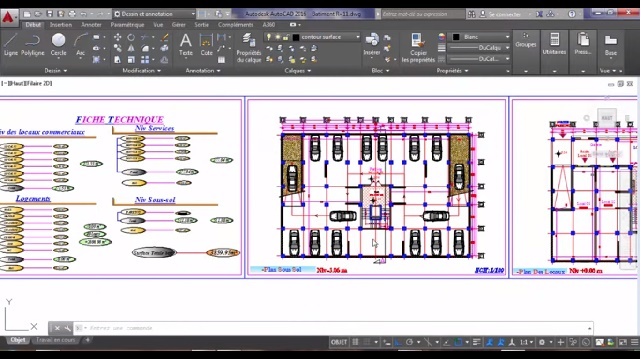Screen dimensions: 641x360
Task: Click the table annotation icon
Action: coord(221,60)
